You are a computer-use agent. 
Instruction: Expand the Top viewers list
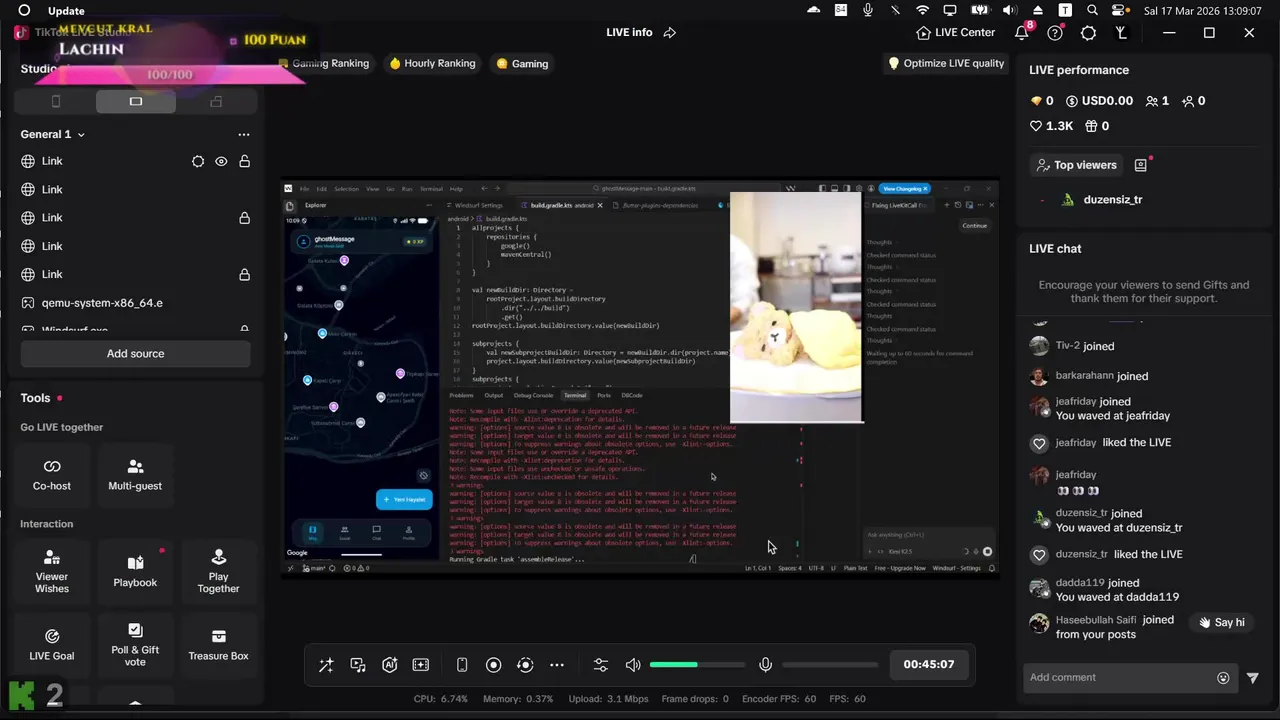1076,165
